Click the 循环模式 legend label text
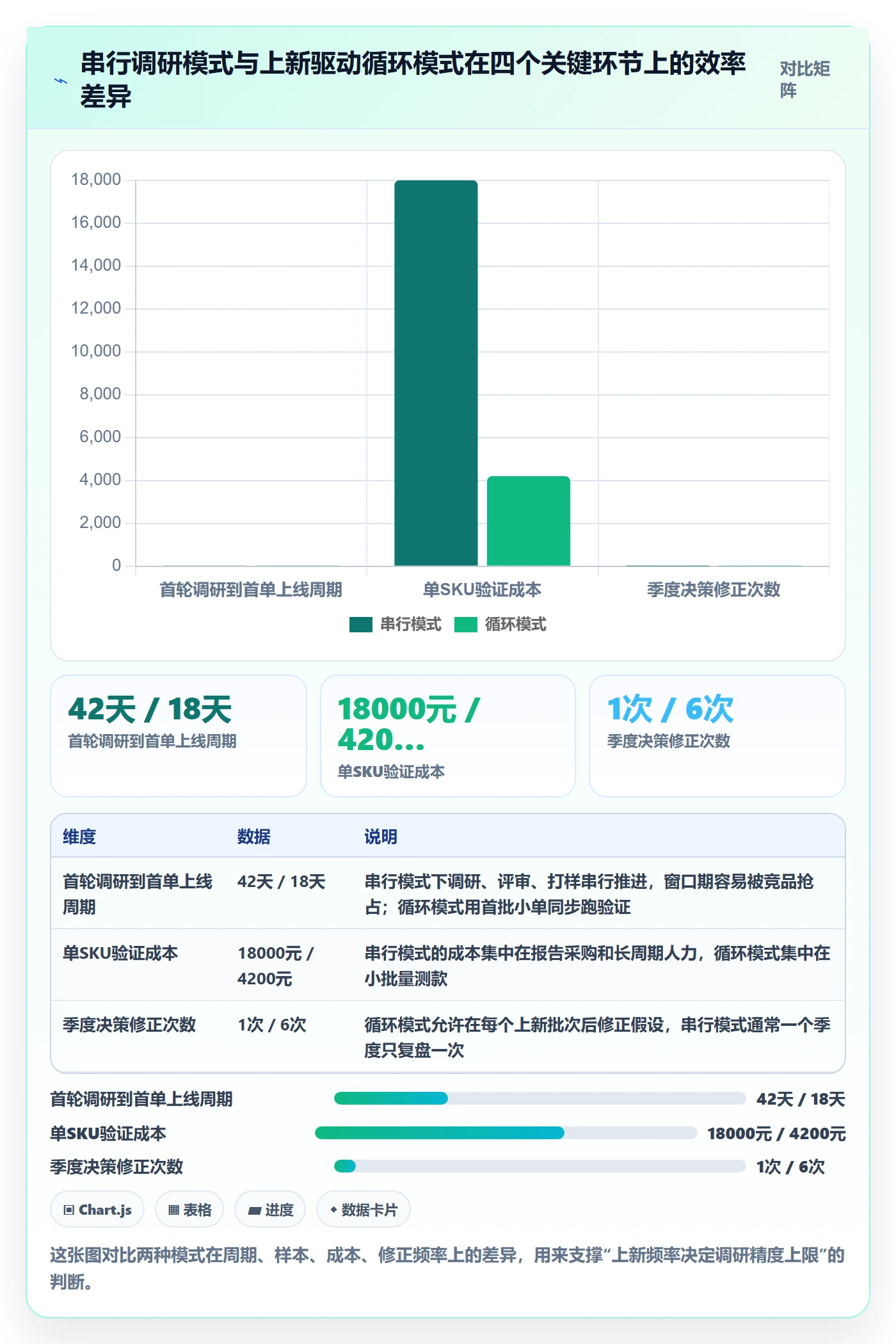The height and width of the screenshot is (1344, 896). 516,625
